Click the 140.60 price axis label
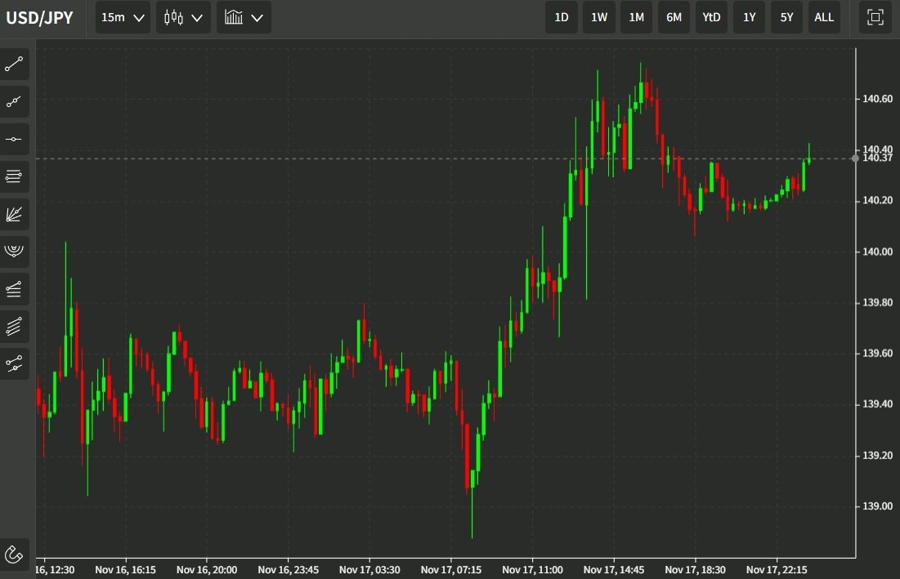 click(877, 99)
